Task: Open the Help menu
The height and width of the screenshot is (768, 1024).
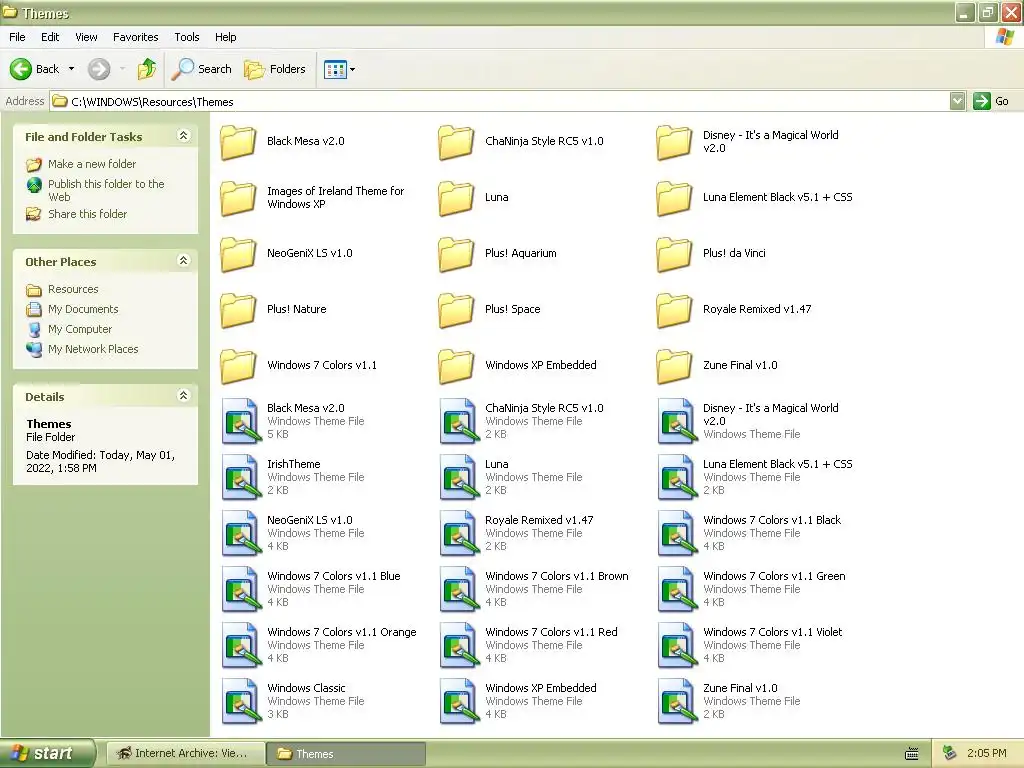Action: click(x=225, y=37)
